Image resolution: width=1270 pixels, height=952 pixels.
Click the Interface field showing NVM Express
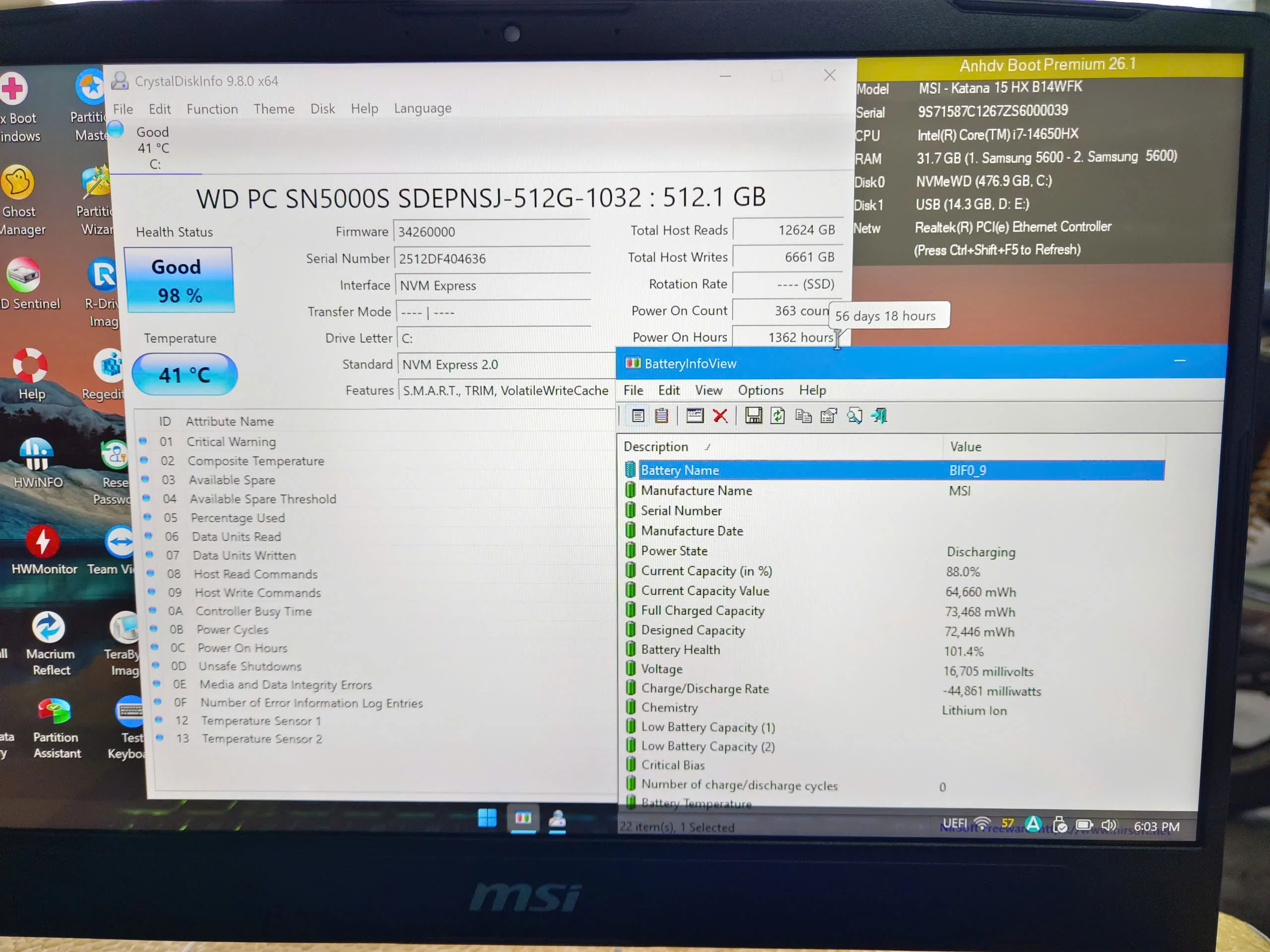coord(493,286)
